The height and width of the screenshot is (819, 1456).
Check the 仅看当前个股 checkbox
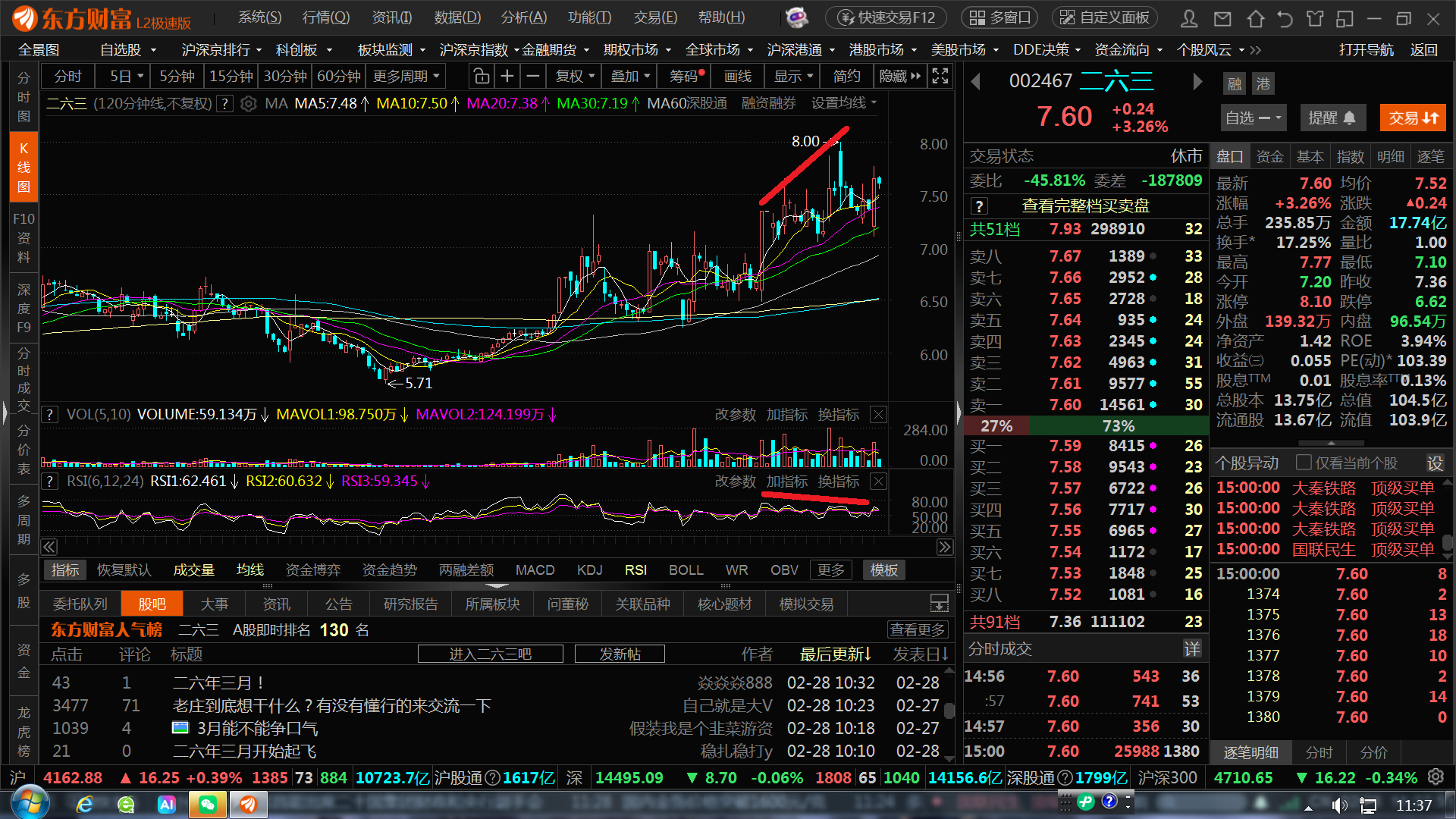tap(1304, 463)
